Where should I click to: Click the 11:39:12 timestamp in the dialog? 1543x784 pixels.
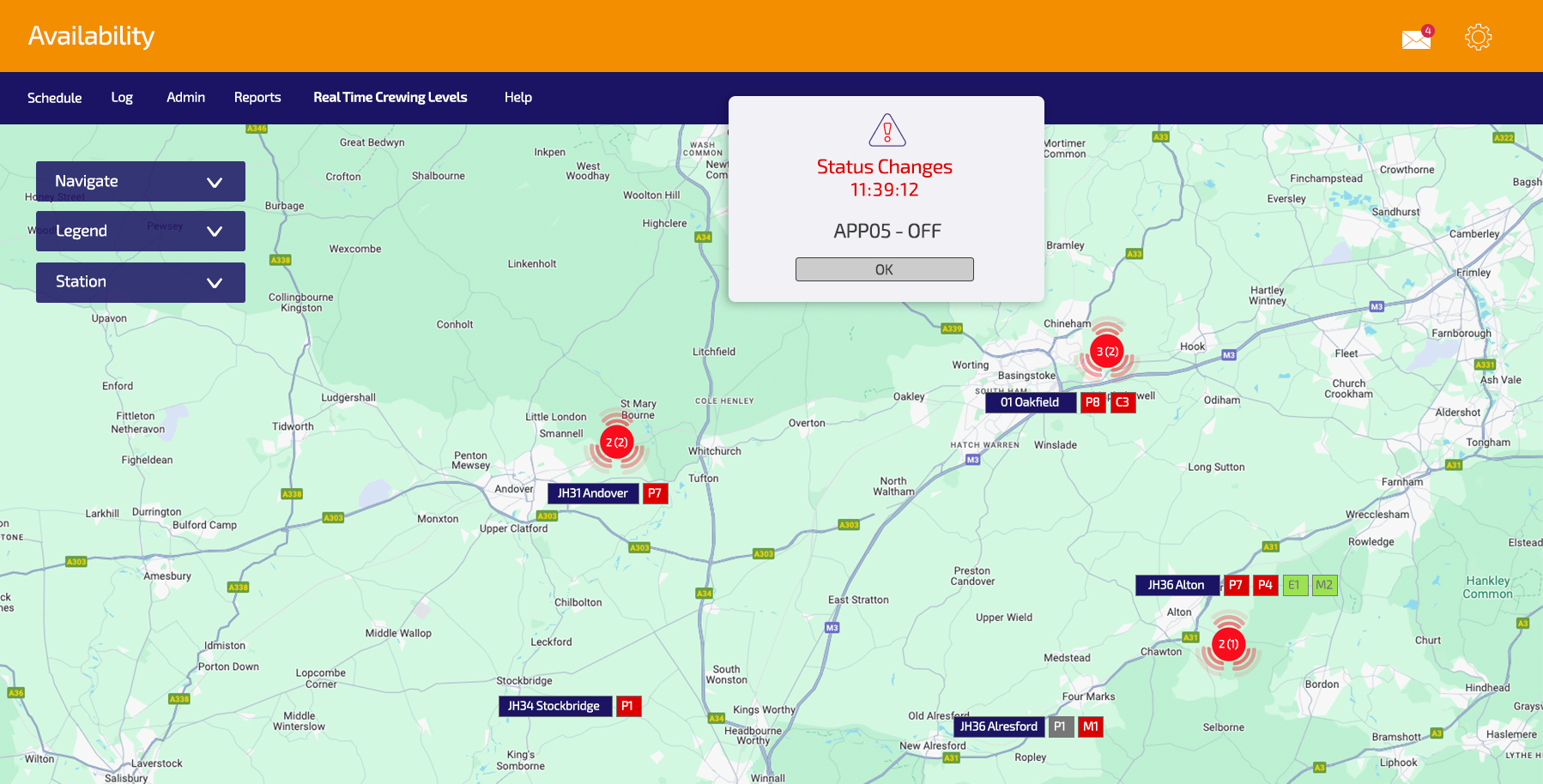click(x=885, y=190)
